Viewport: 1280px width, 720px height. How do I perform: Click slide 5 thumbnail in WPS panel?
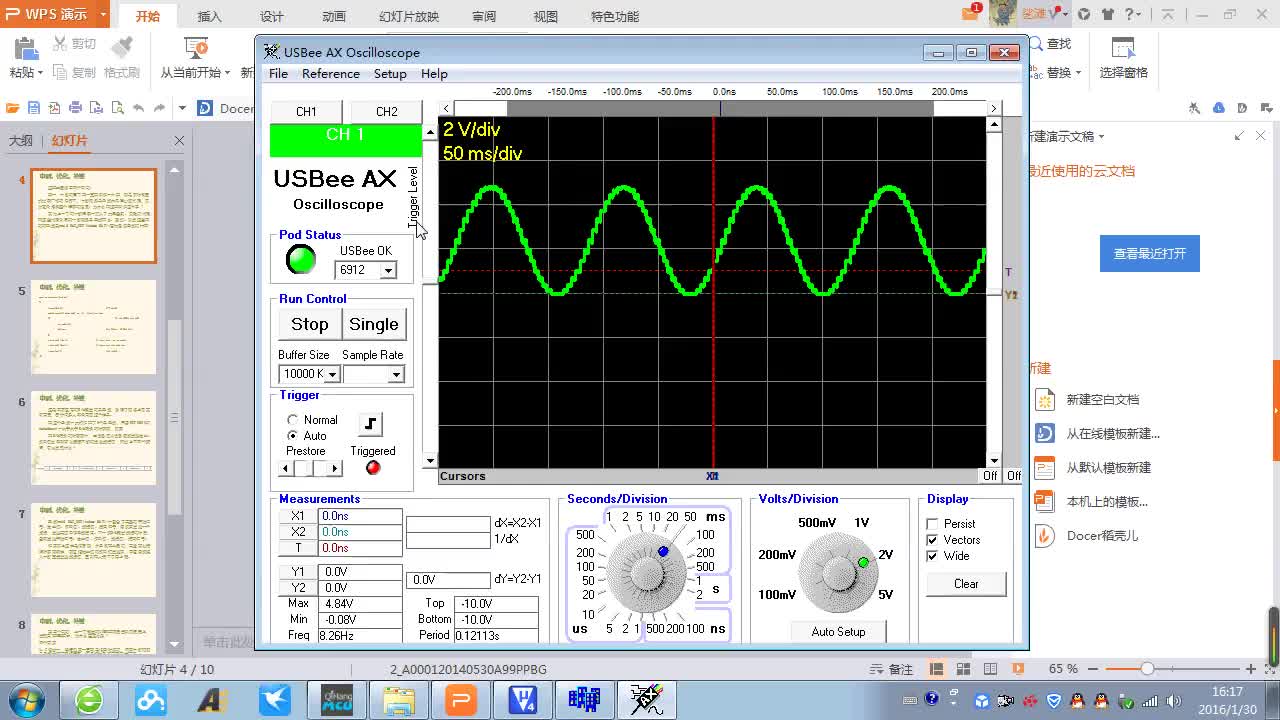(94, 327)
